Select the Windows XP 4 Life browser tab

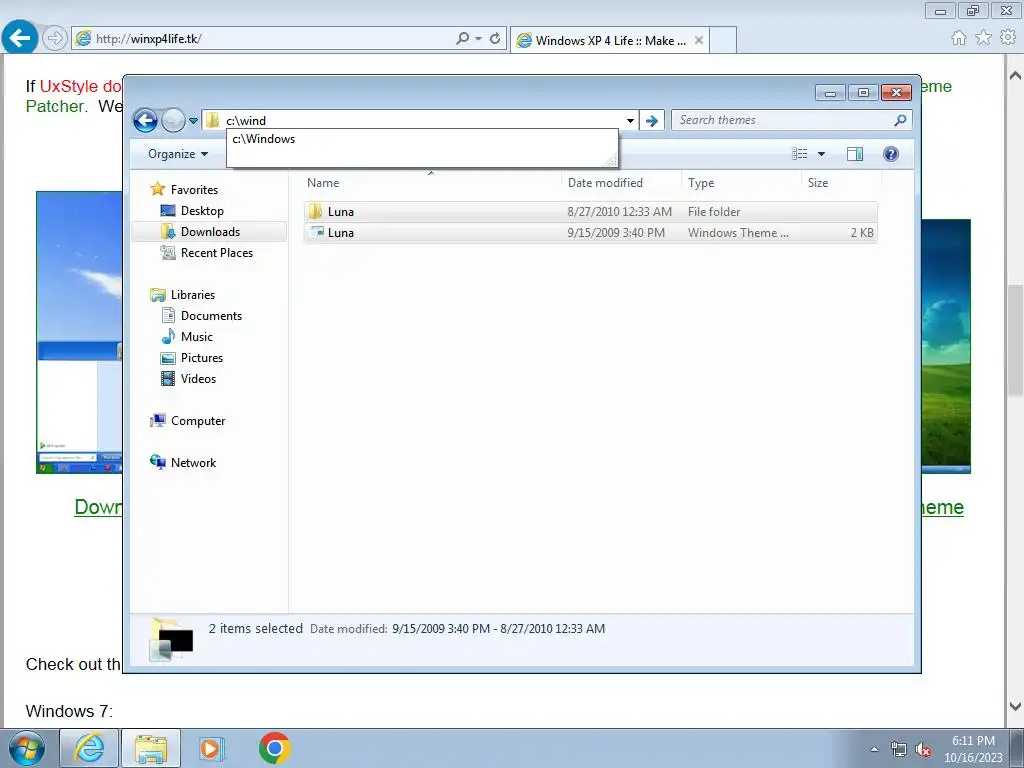click(610, 40)
